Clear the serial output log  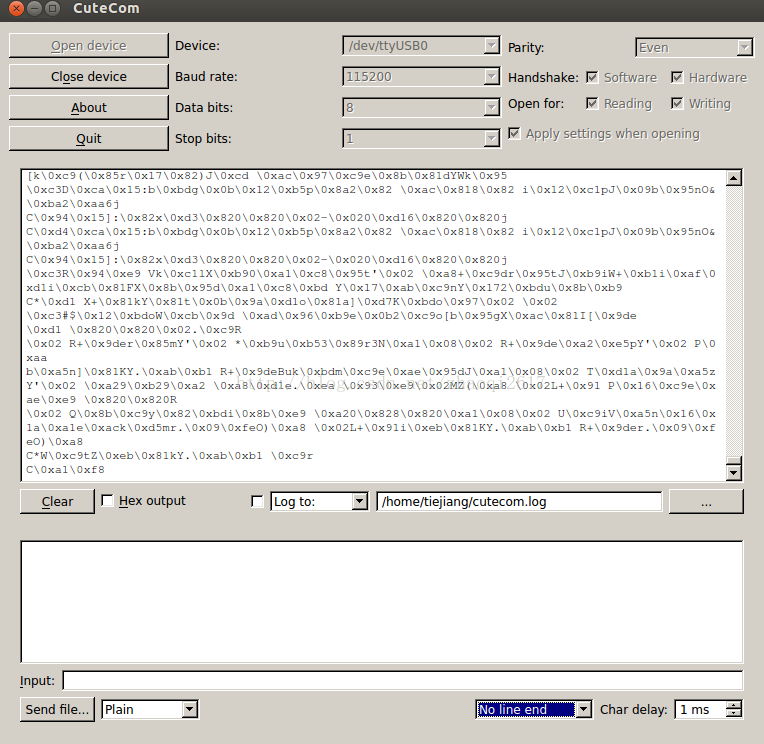pyautogui.click(x=57, y=502)
